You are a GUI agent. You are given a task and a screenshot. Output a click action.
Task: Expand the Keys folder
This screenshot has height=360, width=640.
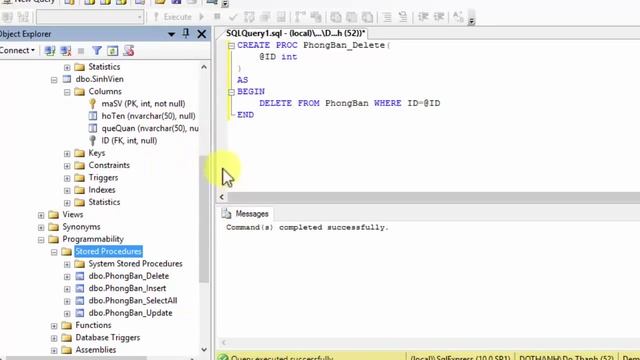[67, 154]
